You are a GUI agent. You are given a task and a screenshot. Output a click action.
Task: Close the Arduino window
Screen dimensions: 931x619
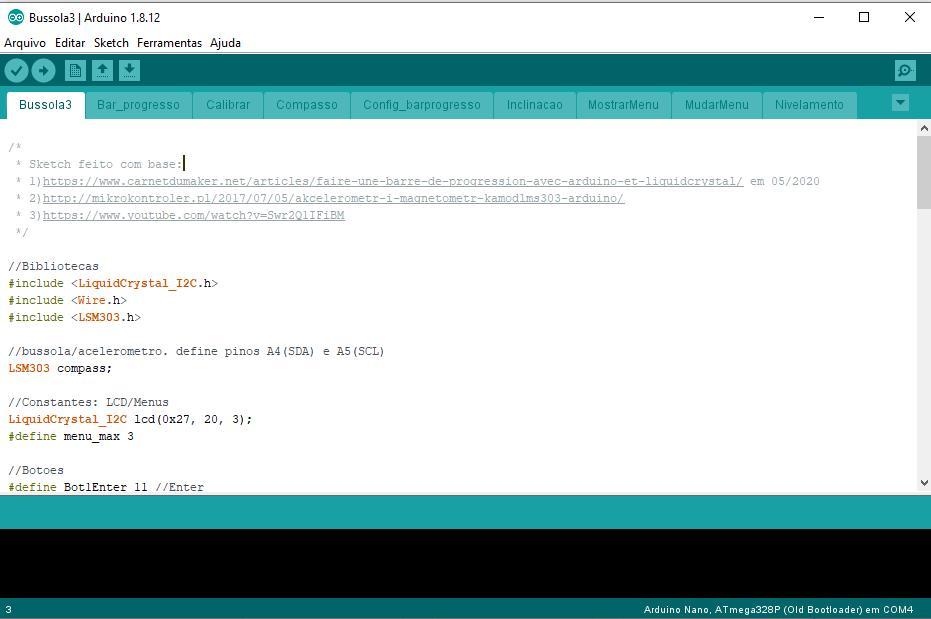(x=910, y=17)
